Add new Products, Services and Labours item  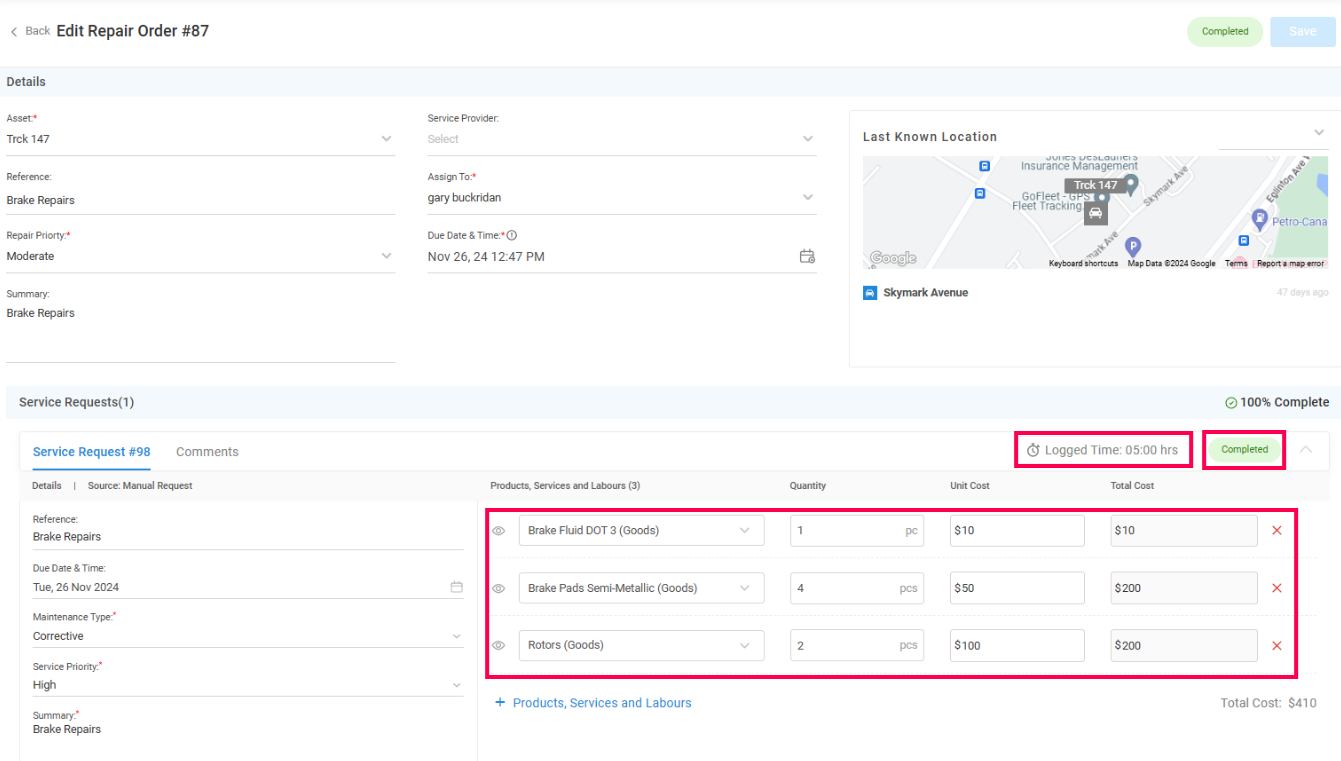[x=593, y=703]
